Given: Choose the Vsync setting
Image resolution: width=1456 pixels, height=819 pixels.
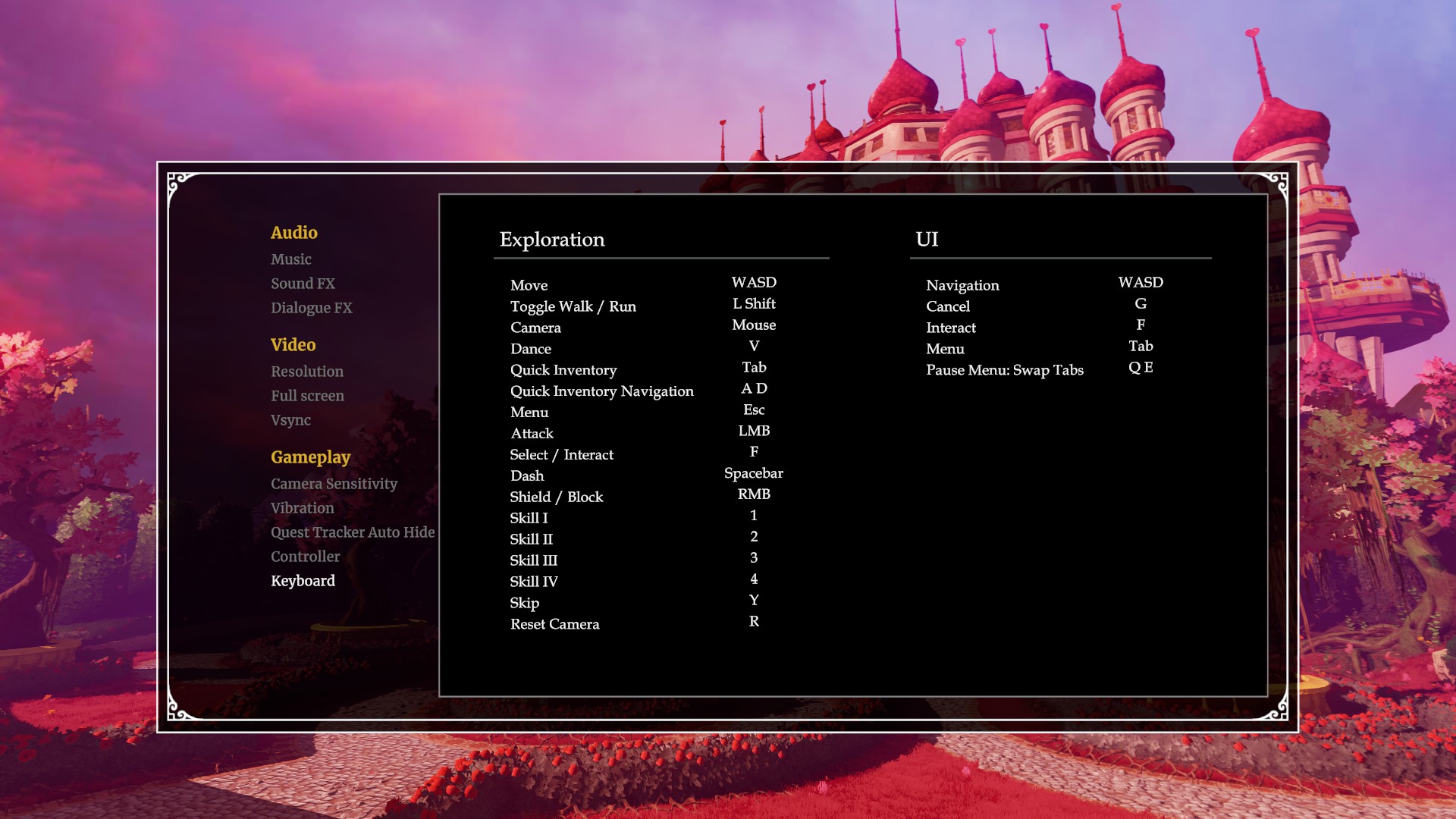Looking at the screenshot, I should pos(290,420).
